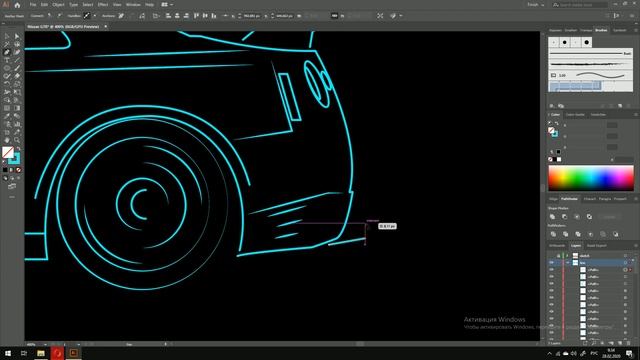The height and width of the screenshot is (360, 640).
Task: Open Color panel options menu
Action: point(636,115)
